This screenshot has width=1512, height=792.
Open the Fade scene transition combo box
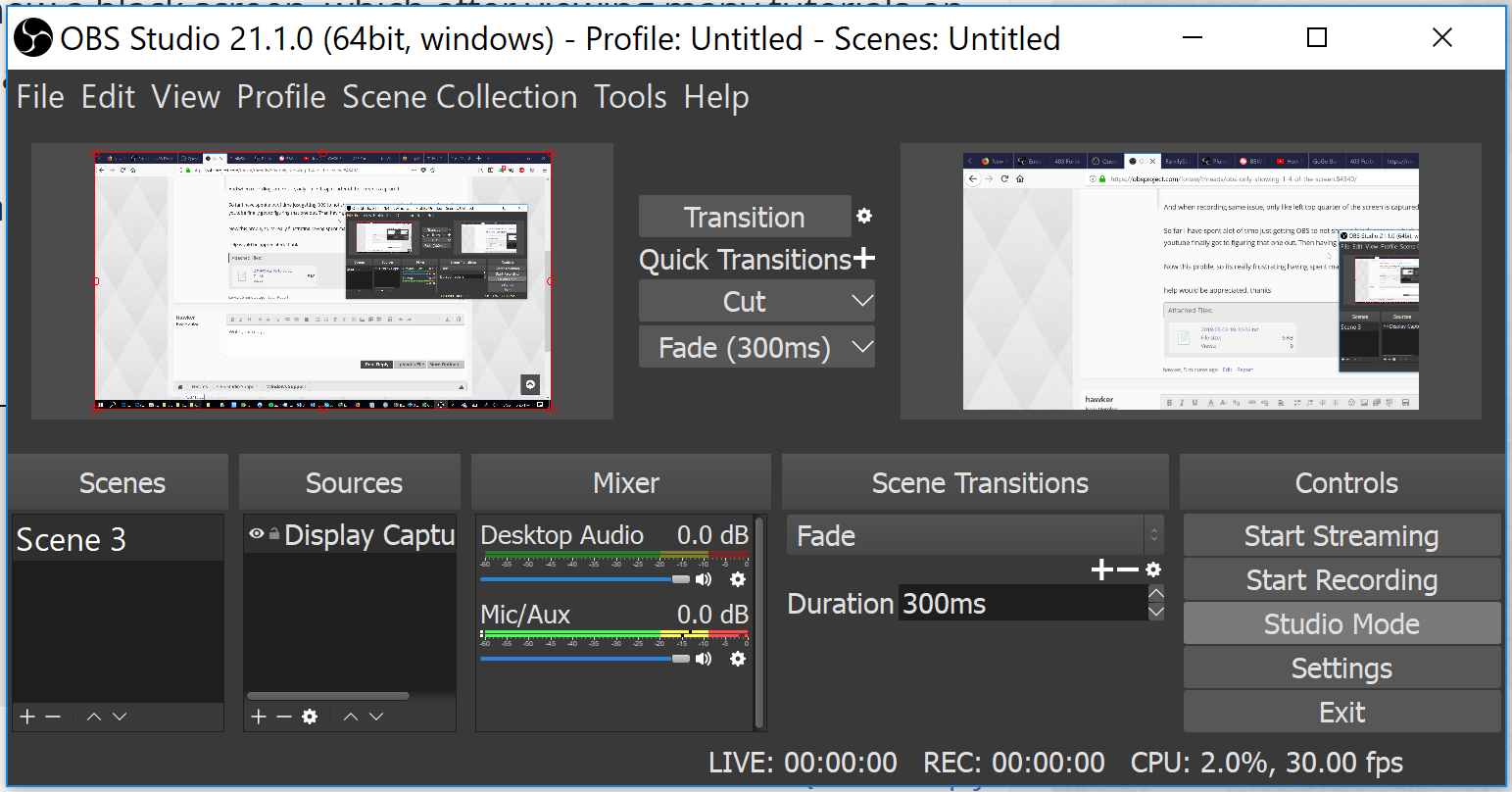click(x=975, y=536)
